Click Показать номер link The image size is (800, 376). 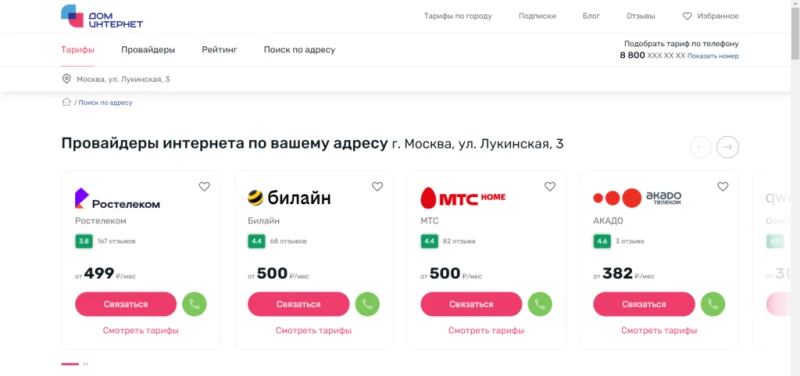tap(713, 56)
